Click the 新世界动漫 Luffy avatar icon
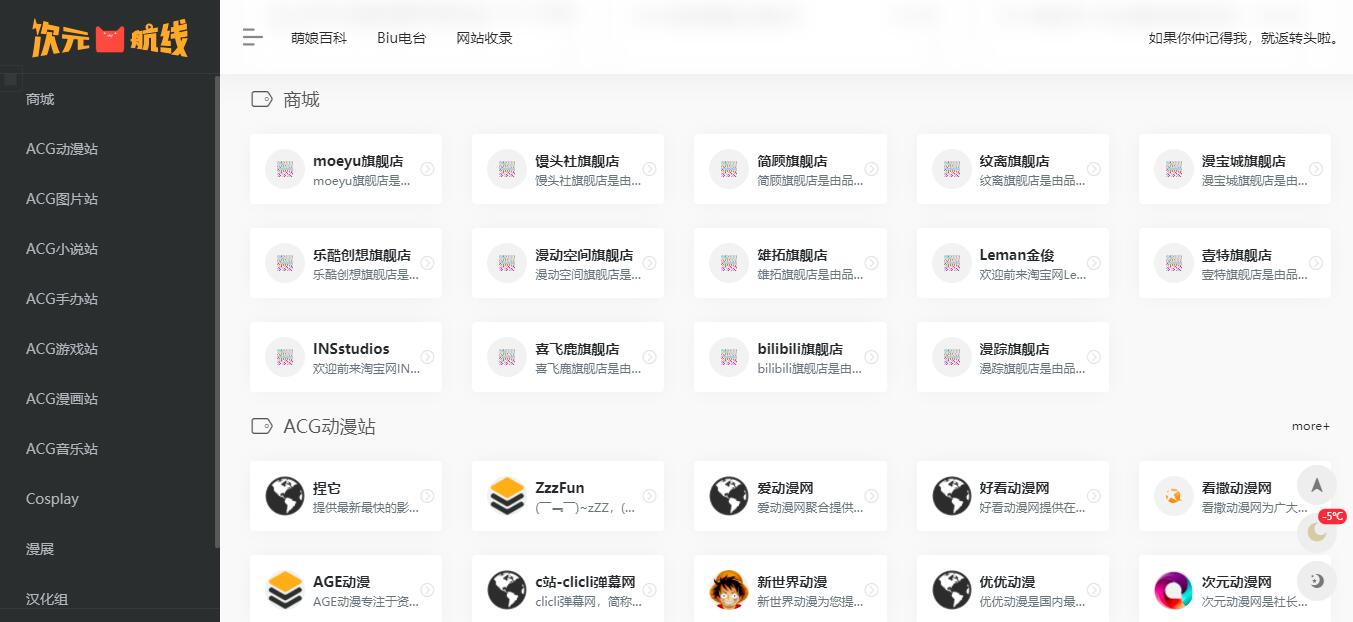 729,590
